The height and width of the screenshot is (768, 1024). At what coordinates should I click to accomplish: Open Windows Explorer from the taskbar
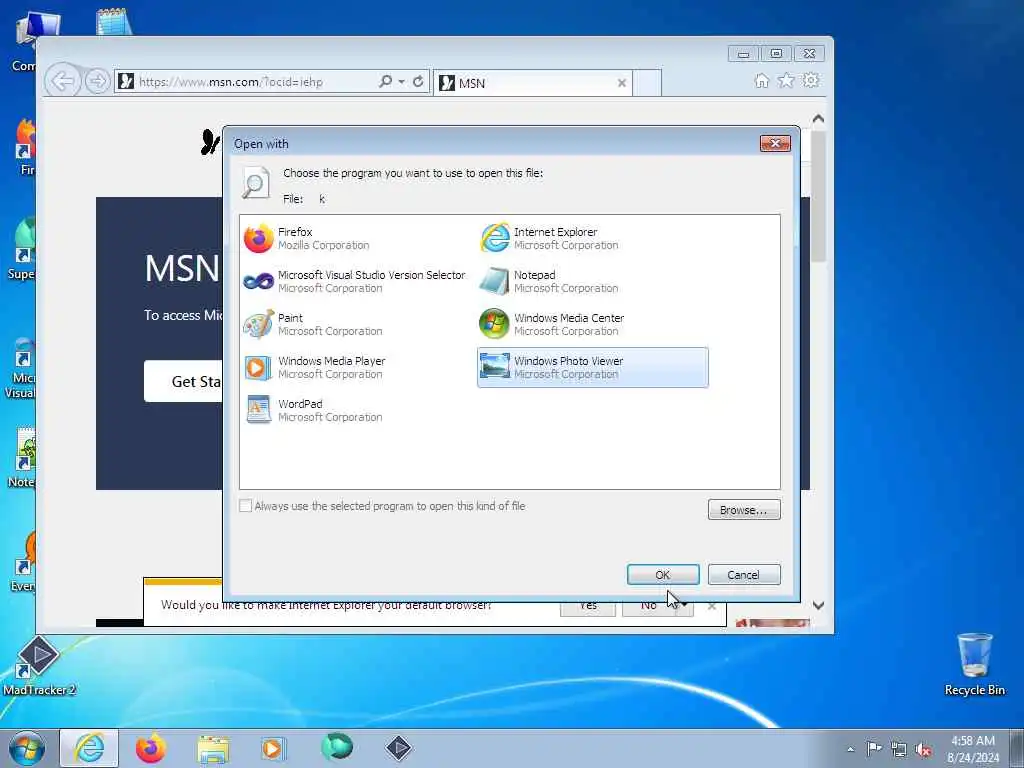pyautogui.click(x=213, y=749)
